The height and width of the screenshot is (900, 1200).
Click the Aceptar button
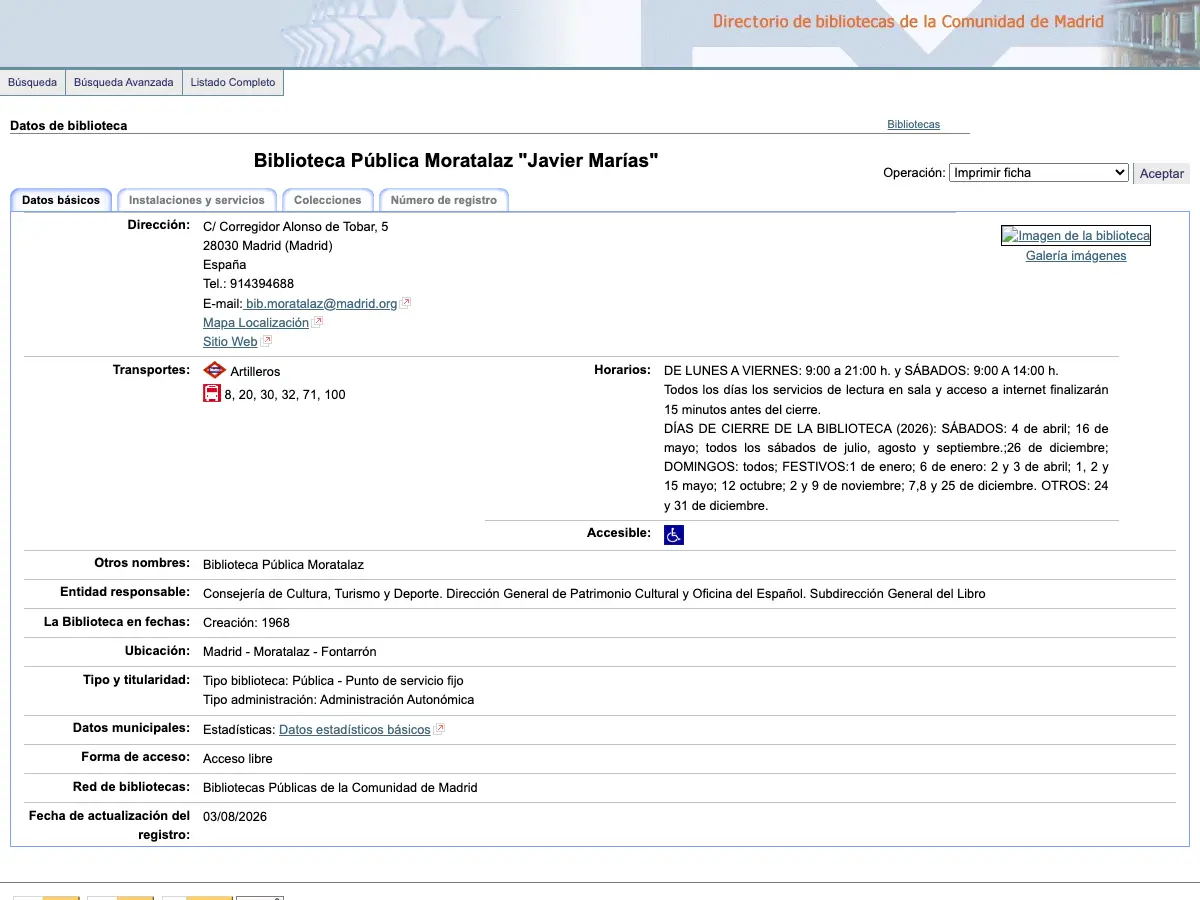point(1162,173)
